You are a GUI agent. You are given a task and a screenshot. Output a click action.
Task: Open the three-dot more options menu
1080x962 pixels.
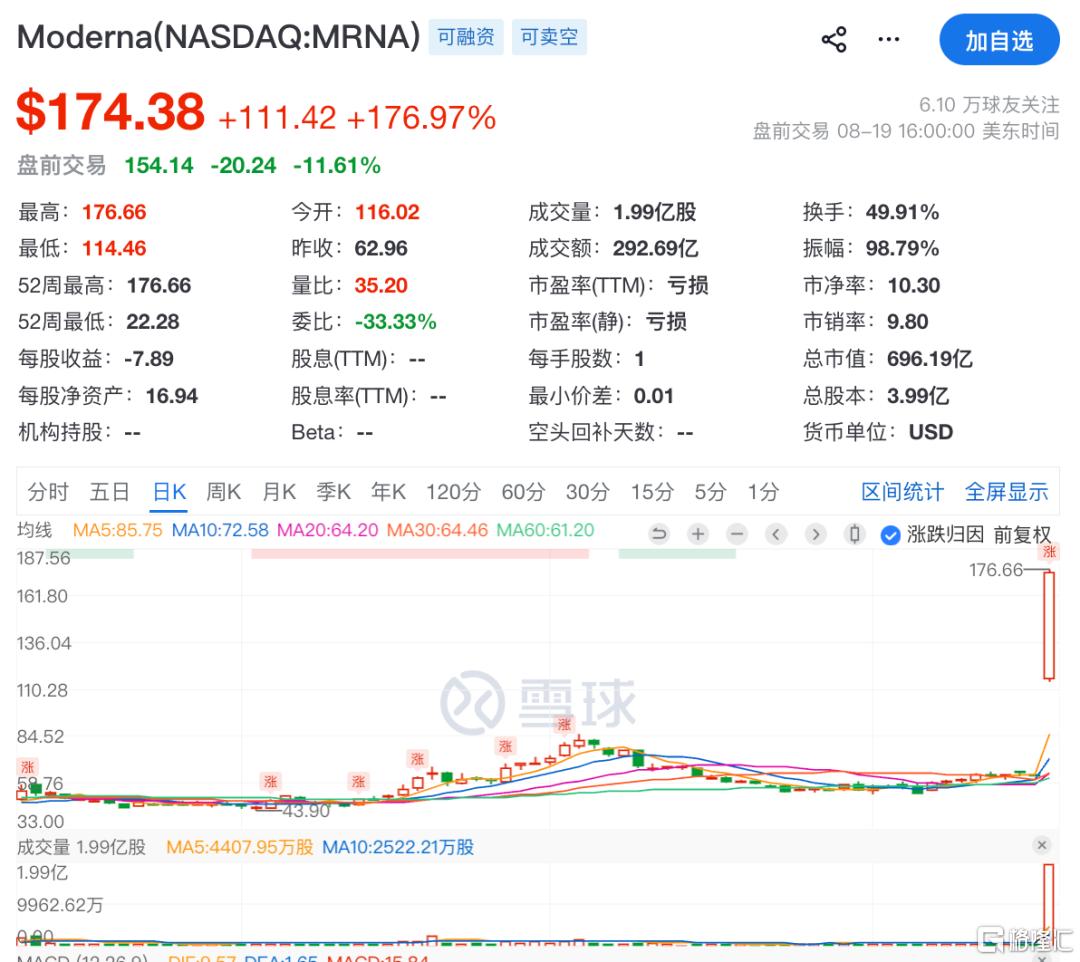pyautogui.click(x=889, y=39)
